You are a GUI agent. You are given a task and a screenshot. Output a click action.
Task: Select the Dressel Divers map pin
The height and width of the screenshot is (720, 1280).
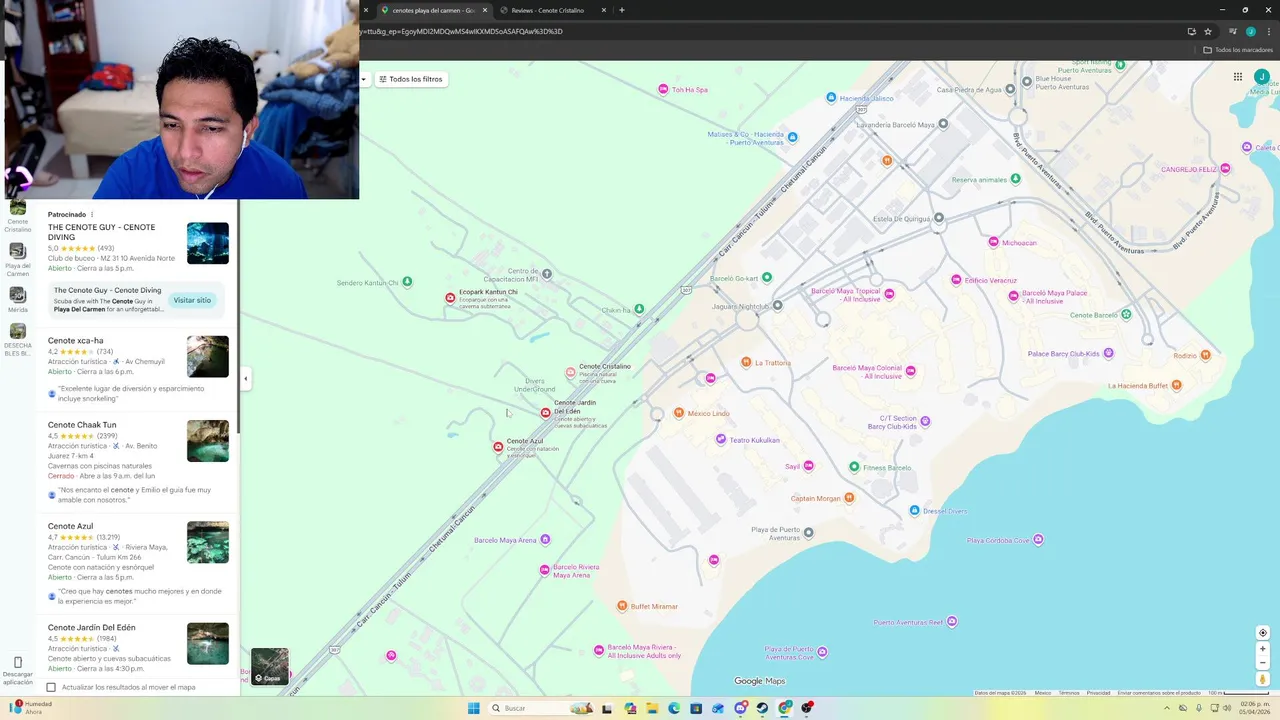tap(914, 511)
